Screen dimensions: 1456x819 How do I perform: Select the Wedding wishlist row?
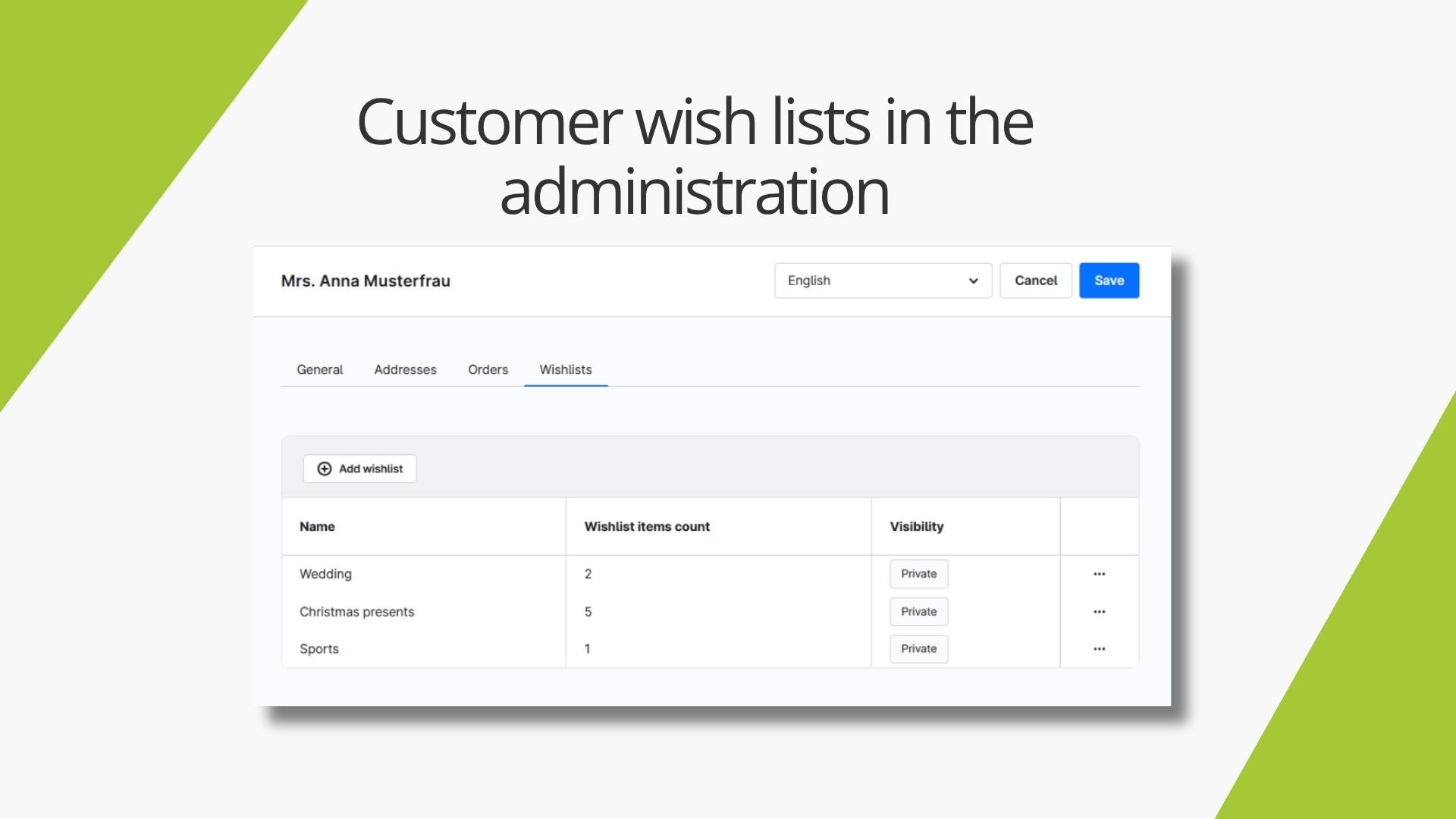(x=710, y=574)
